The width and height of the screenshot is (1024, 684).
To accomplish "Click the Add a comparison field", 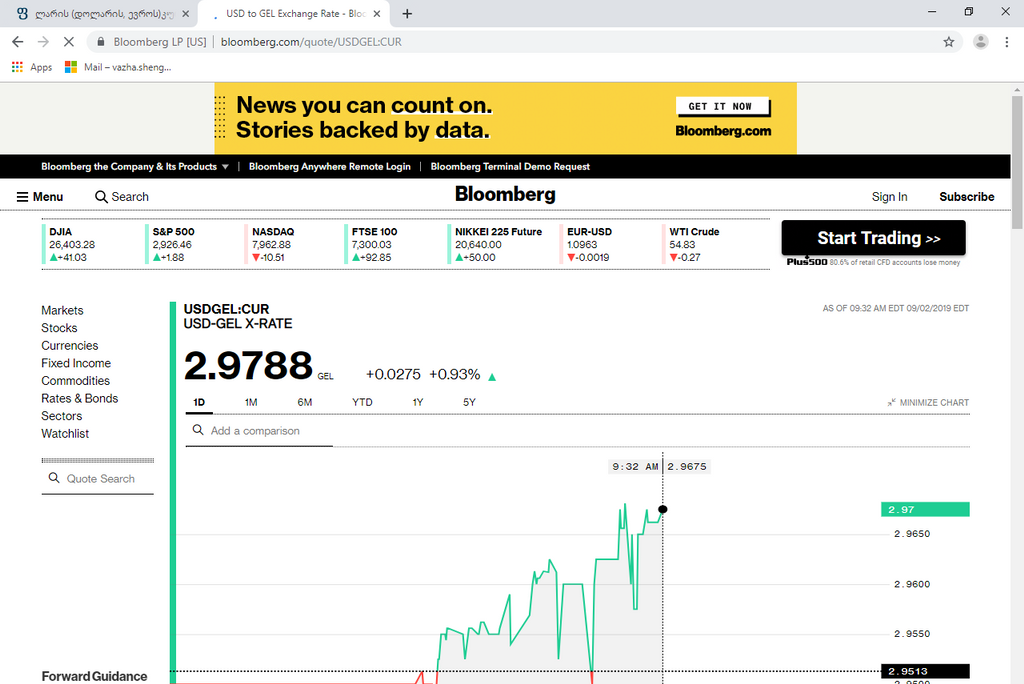I will pyautogui.click(x=259, y=431).
